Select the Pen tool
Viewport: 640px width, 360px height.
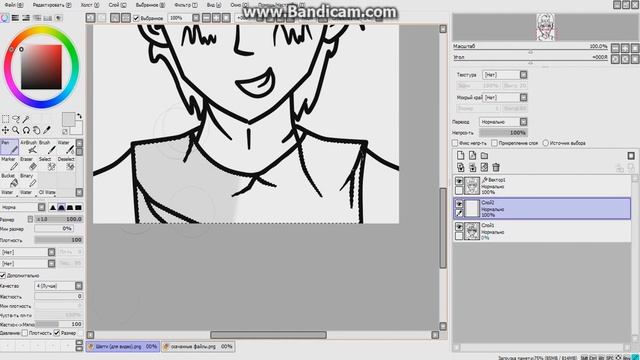[9, 147]
